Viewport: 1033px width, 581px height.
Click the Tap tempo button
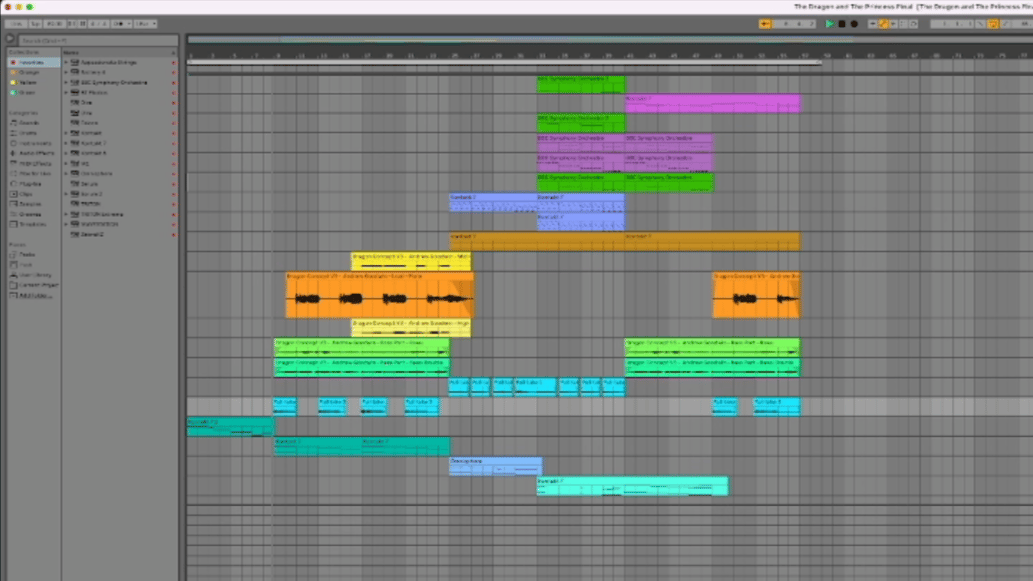tap(35, 23)
